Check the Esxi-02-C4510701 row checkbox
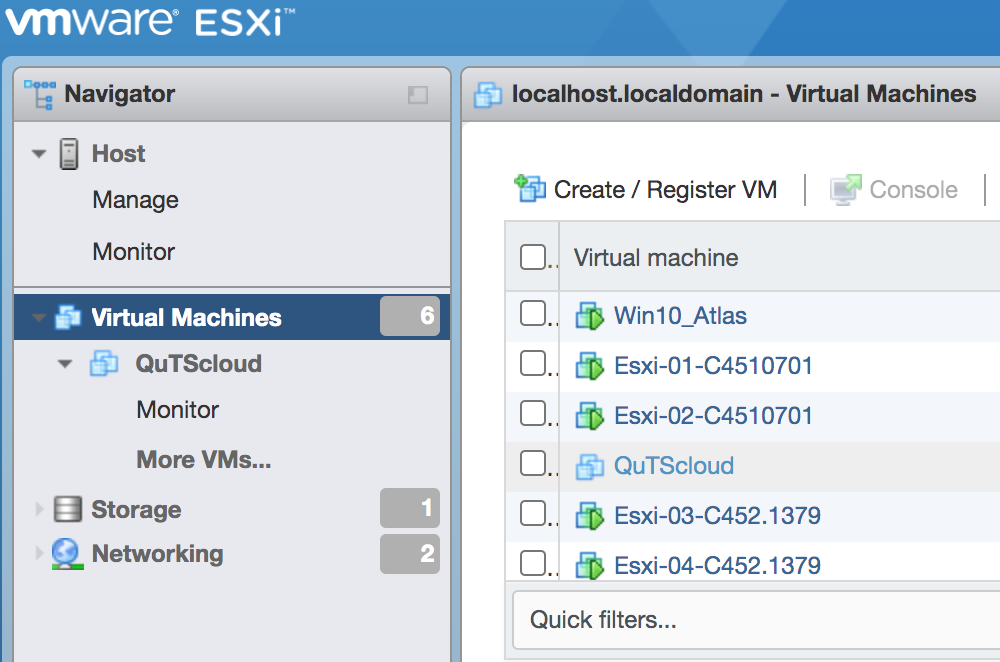Viewport: 1000px width, 662px height. point(533,413)
